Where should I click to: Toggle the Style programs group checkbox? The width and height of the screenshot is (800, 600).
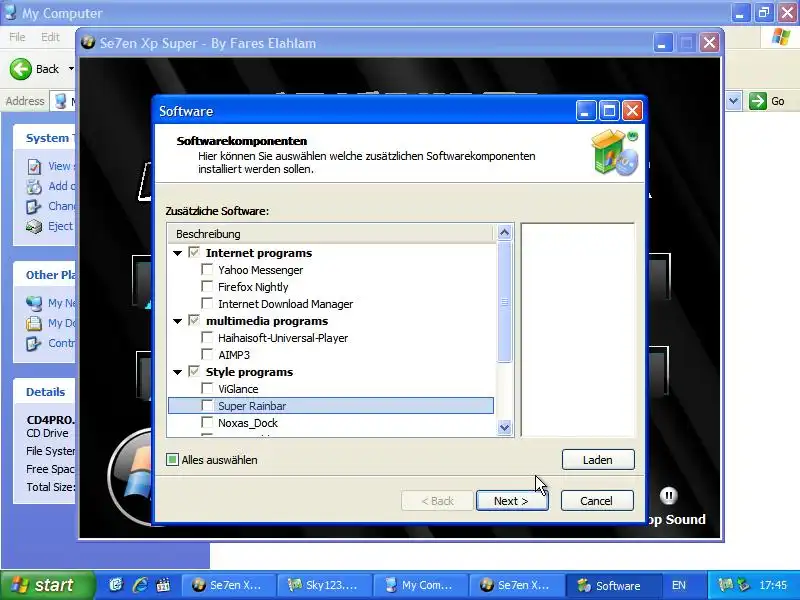(x=194, y=371)
